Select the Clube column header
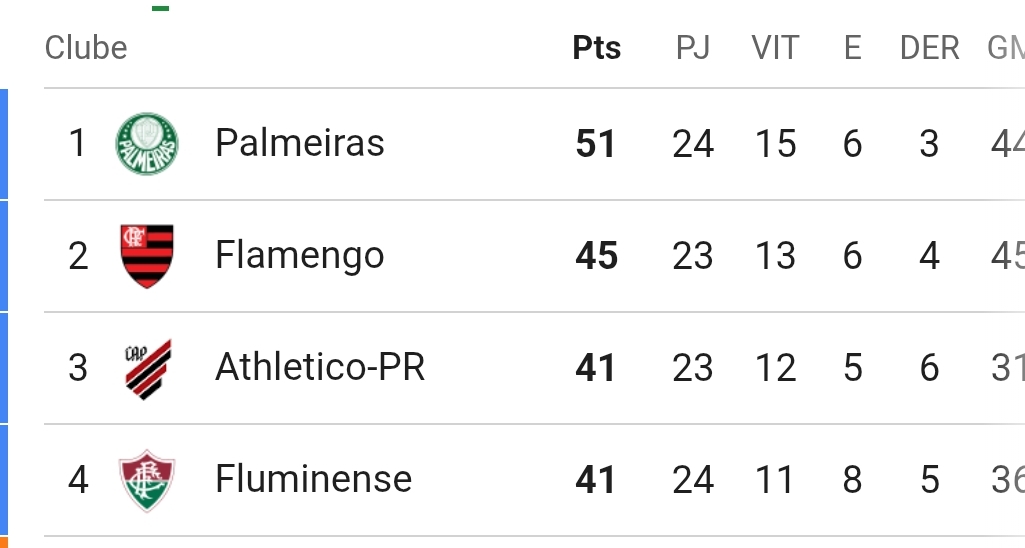Image resolution: width=1025 pixels, height=548 pixels. [x=86, y=48]
